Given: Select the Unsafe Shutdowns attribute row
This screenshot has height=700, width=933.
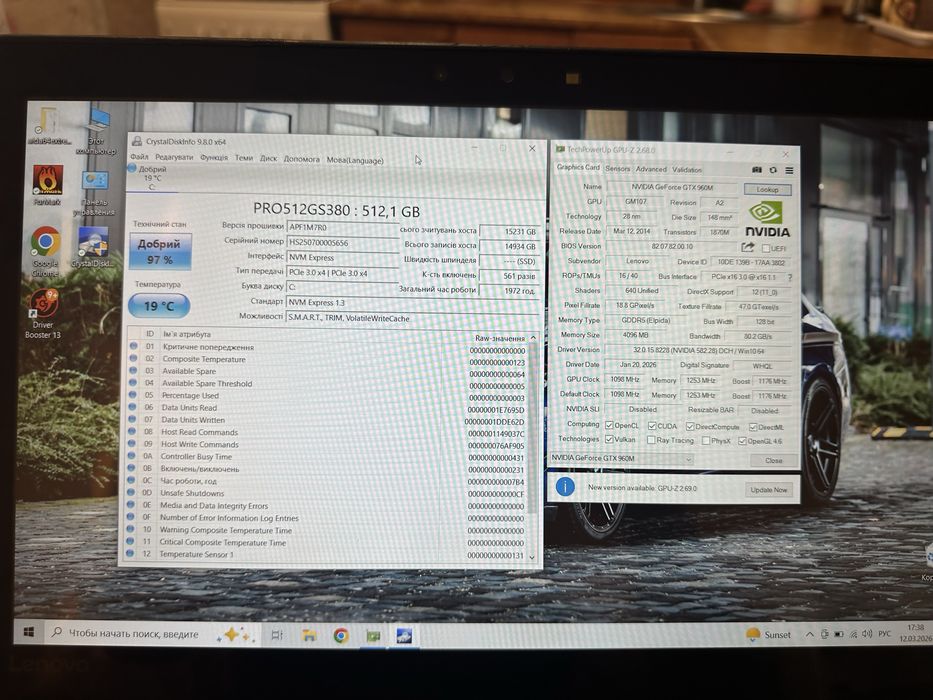Looking at the screenshot, I should coord(326,493).
